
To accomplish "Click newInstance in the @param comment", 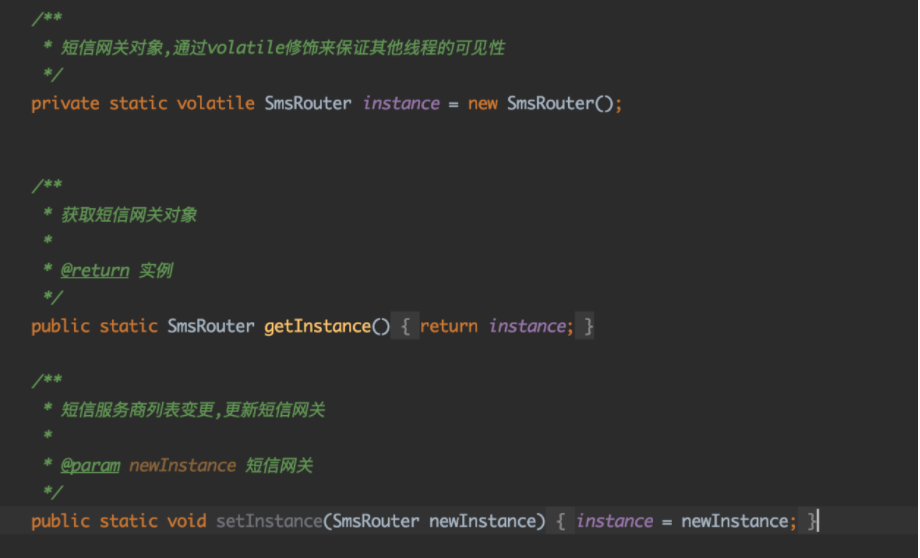I will pyautogui.click(x=182, y=465).
